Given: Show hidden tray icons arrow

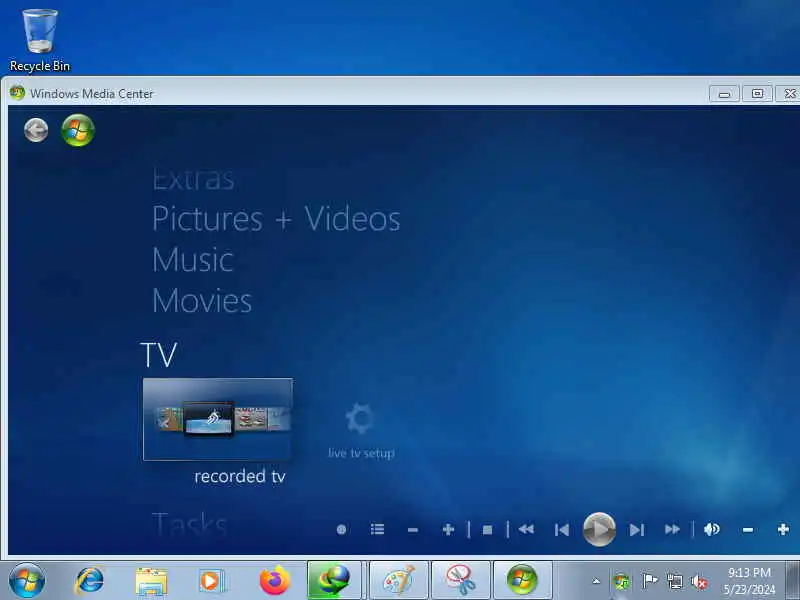Looking at the screenshot, I should pyautogui.click(x=596, y=581).
